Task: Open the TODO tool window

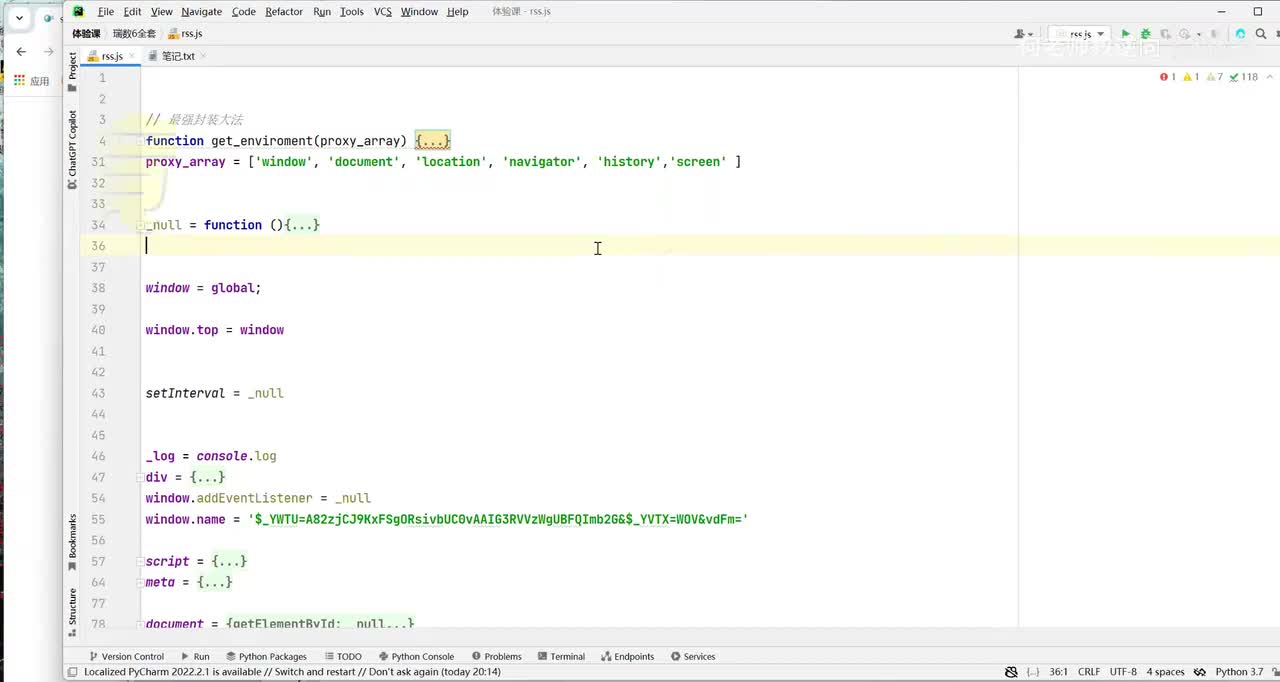Action: [342, 656]
